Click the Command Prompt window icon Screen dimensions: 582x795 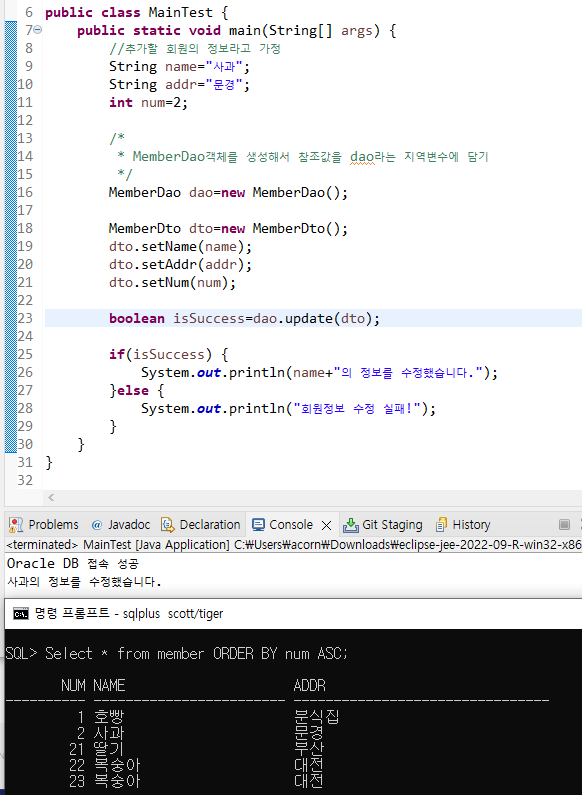point(21,614)
